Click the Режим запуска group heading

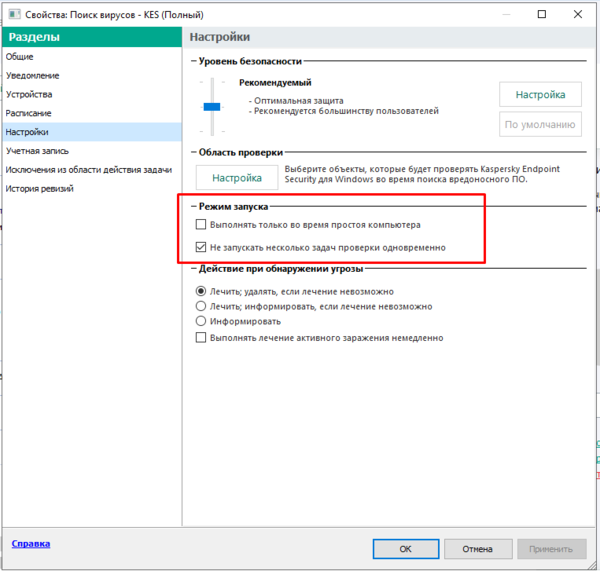[233, 207]
